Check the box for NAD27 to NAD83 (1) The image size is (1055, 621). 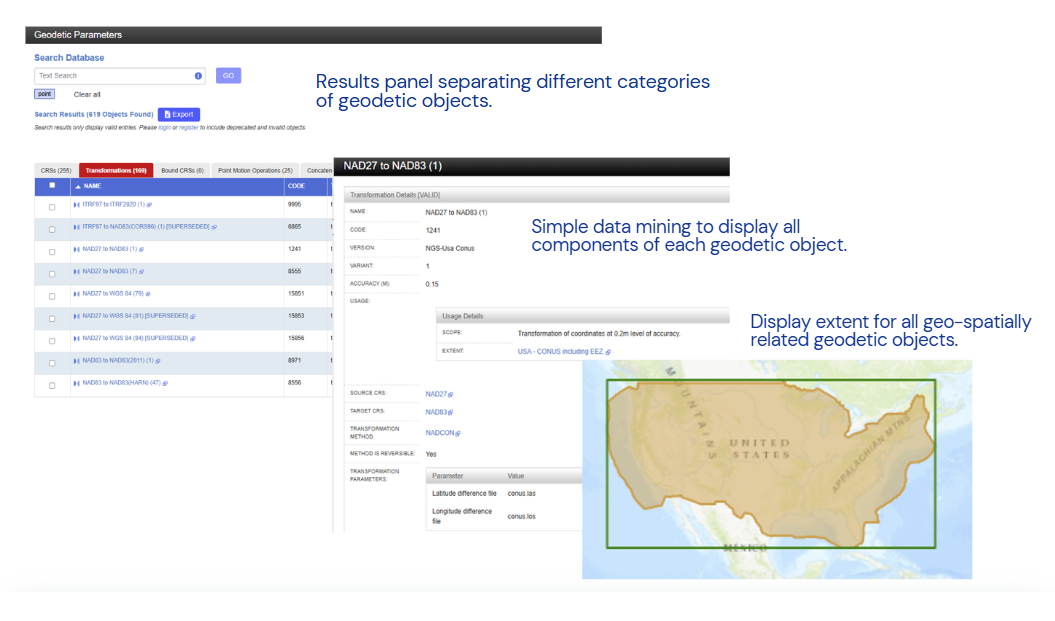pyautogui.click(x=52, y=252)
